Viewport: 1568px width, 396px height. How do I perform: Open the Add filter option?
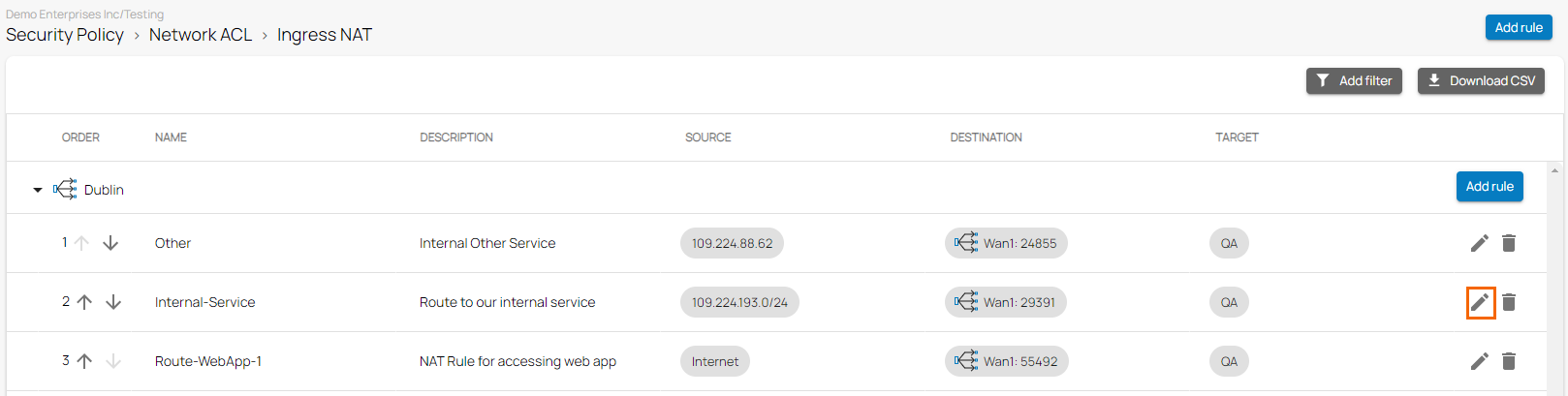[x=1354, y=81]
